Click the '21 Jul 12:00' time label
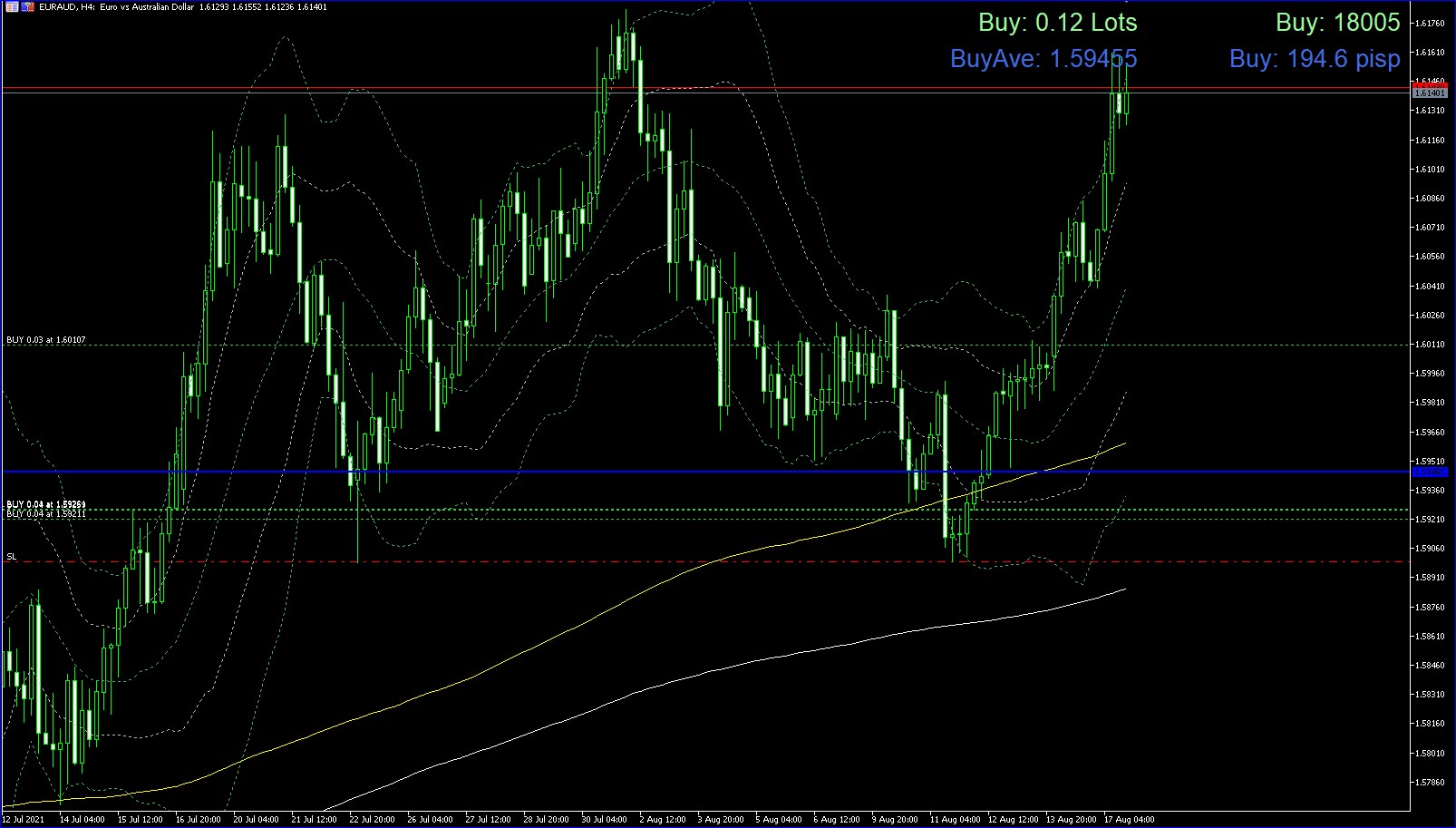Screen dimensions: 1456x828 click(314, 820)
